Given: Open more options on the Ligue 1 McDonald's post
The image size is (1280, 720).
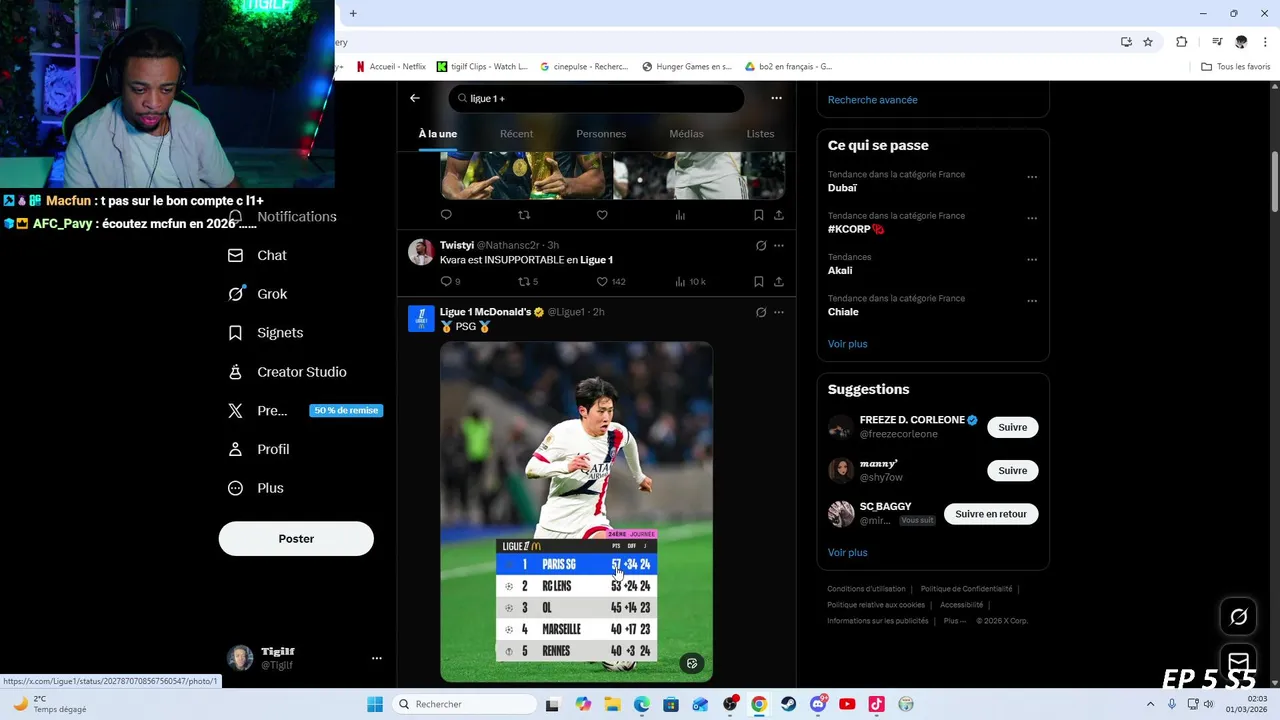Looking at the screenshot, I should click(779, 312).
